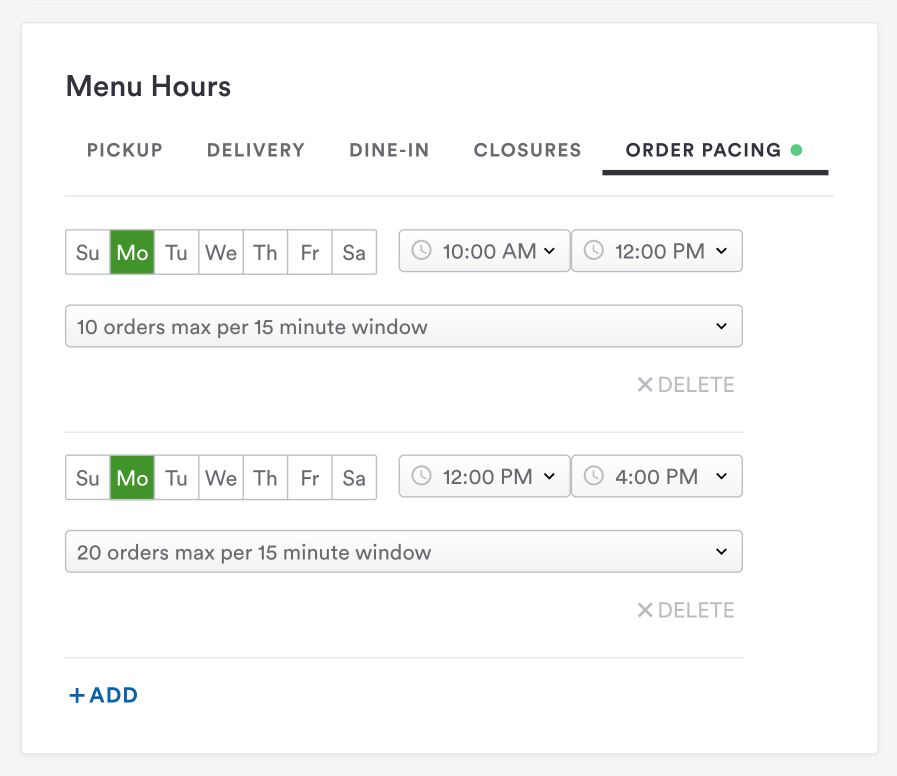Toggle Monday off in the first pacing rule
The image size is (897, 776).
132,252
